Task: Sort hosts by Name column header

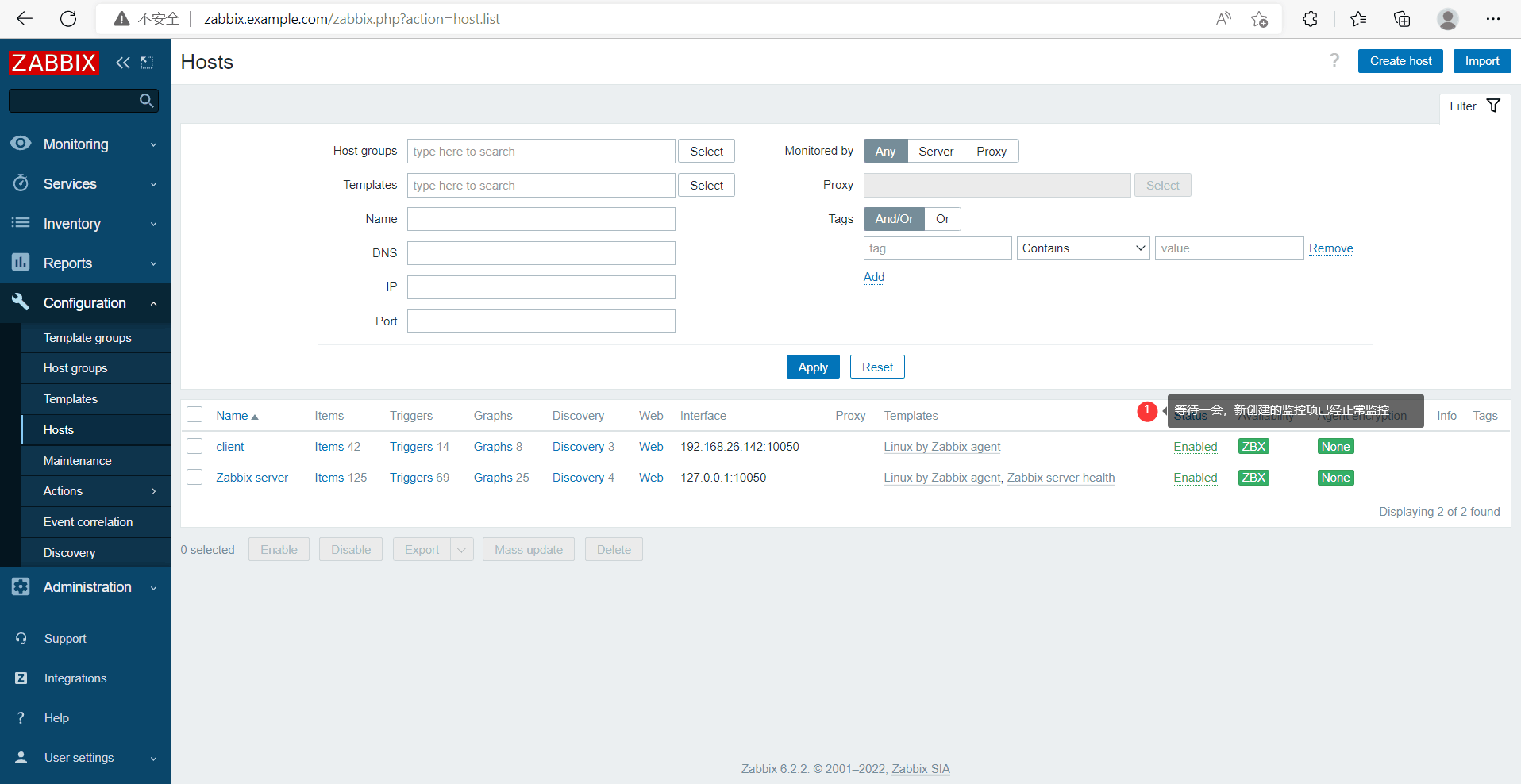Action: click(237, 416)
